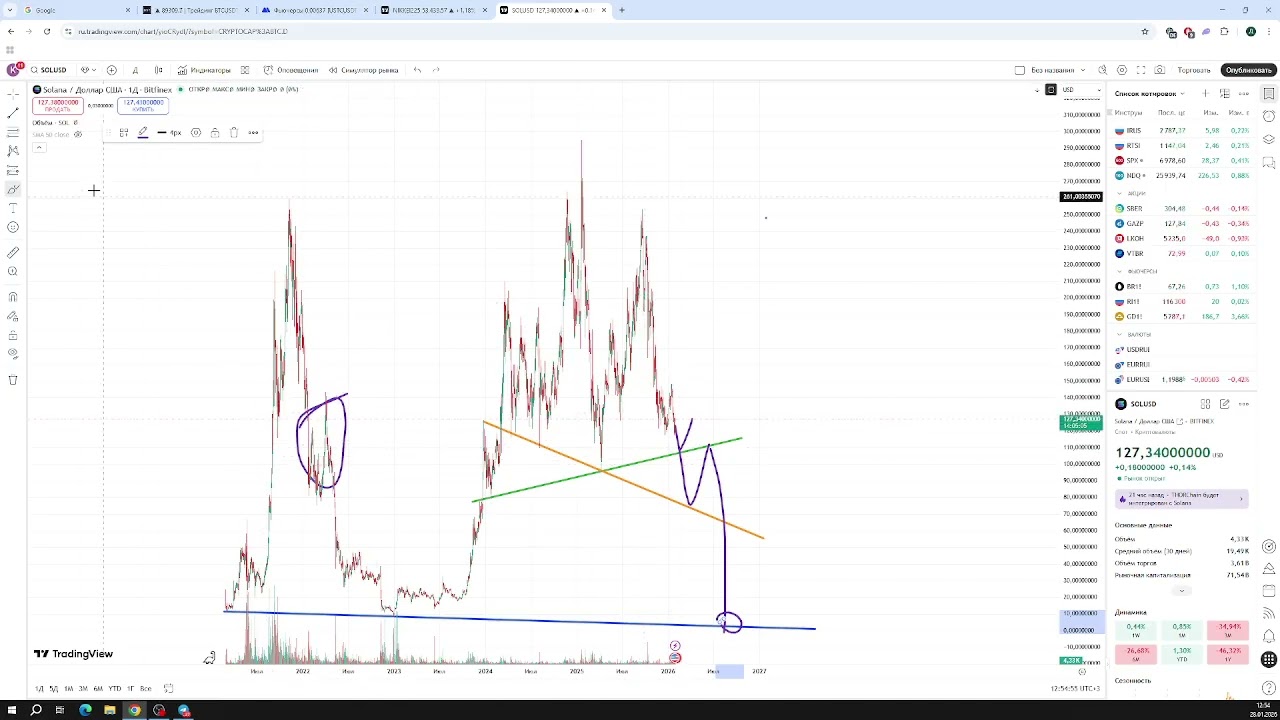Select the crosshair cursor tool
The image size is (1280, 720).
[x=13, y=94]
